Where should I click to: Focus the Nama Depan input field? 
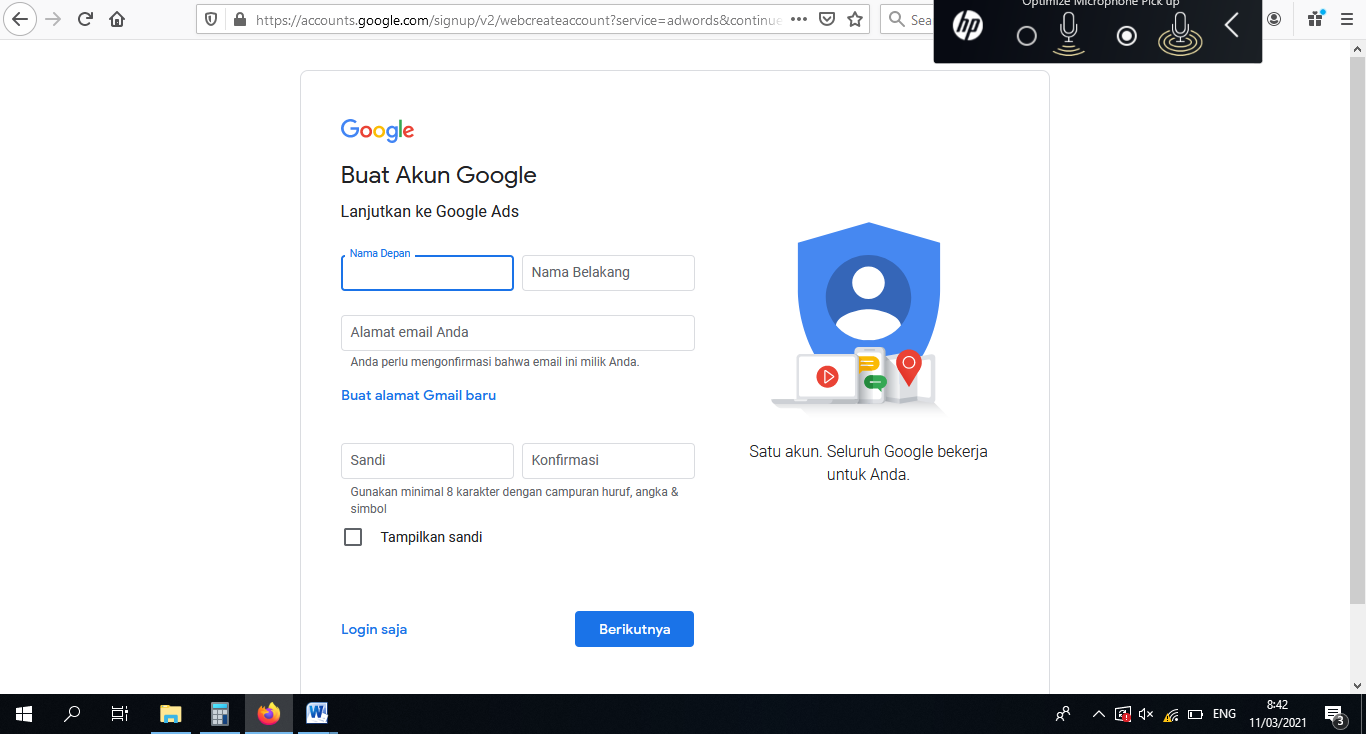[427, 273]
